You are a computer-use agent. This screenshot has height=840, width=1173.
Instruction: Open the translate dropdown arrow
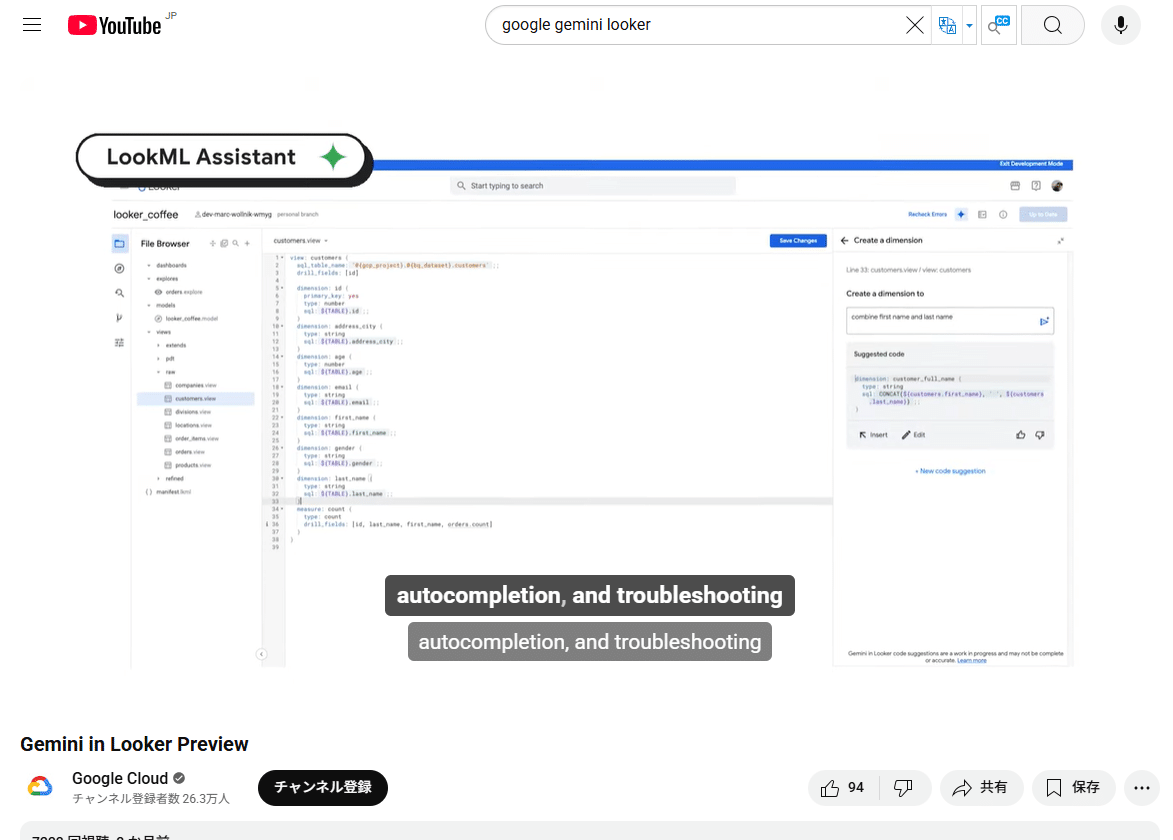970,25
